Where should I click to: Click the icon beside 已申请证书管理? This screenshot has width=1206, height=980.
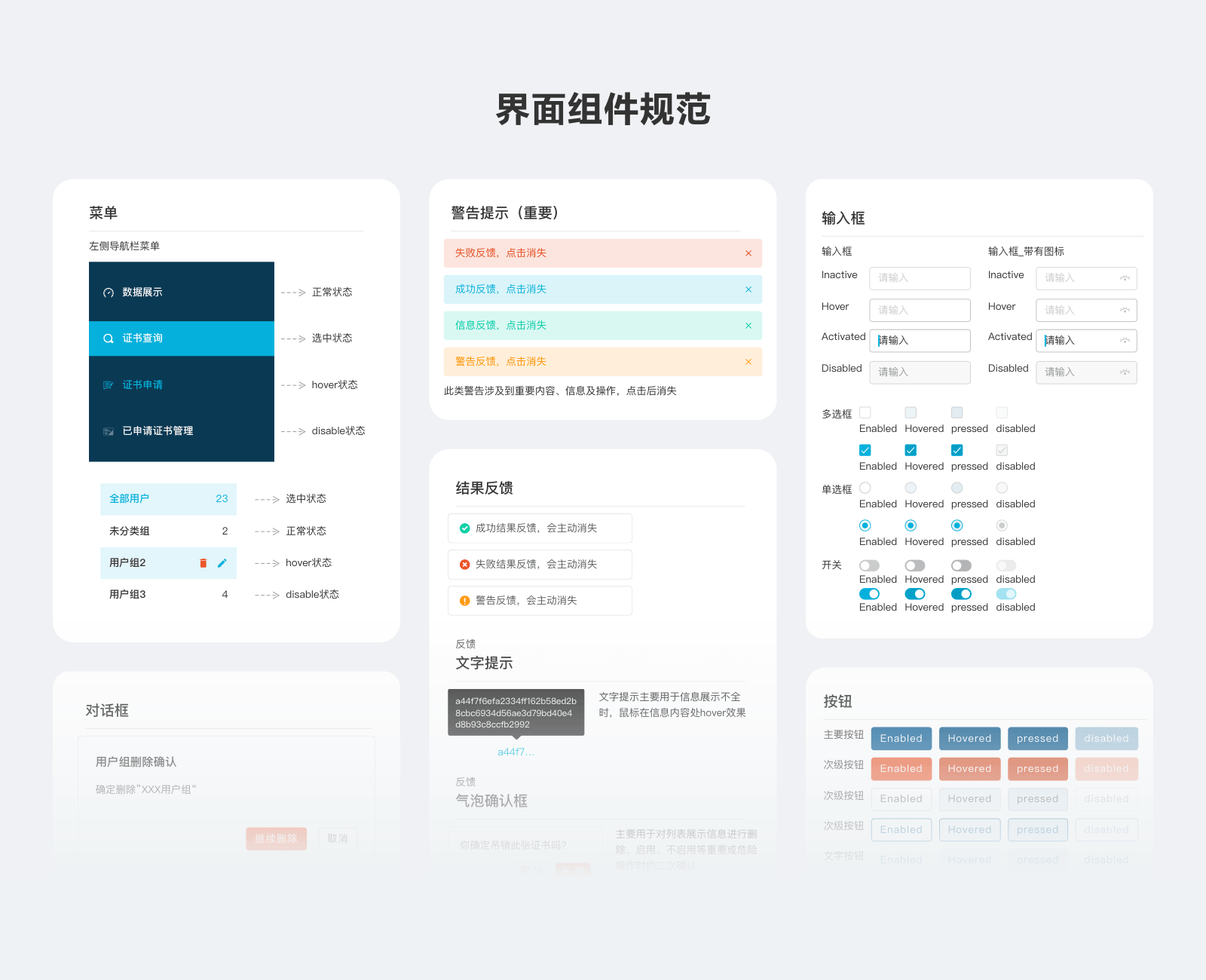109,431
